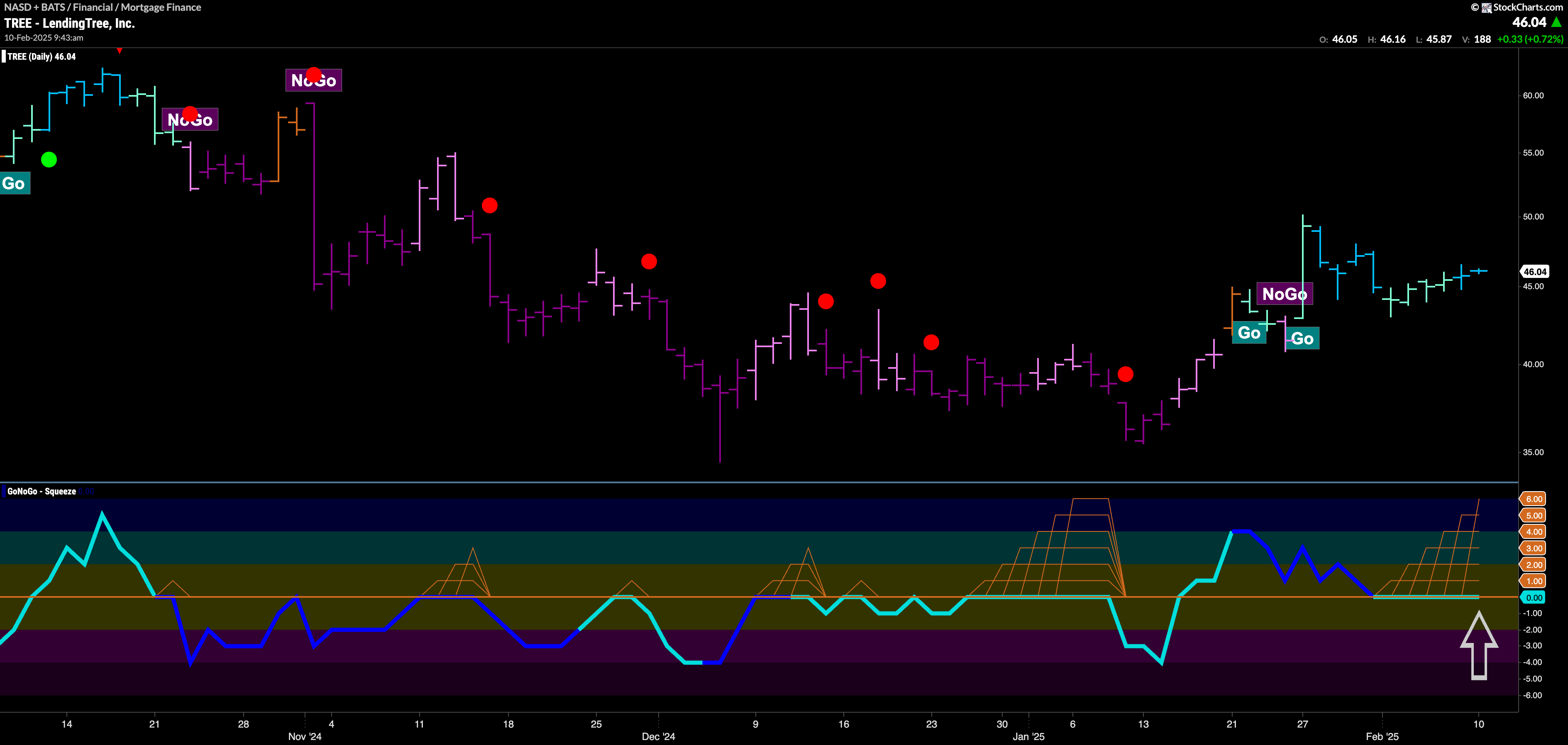Screen dimensions: 1568x745
Task: Click the white legend marker beside TREE (Daily)
Action: tap(4, 56)
